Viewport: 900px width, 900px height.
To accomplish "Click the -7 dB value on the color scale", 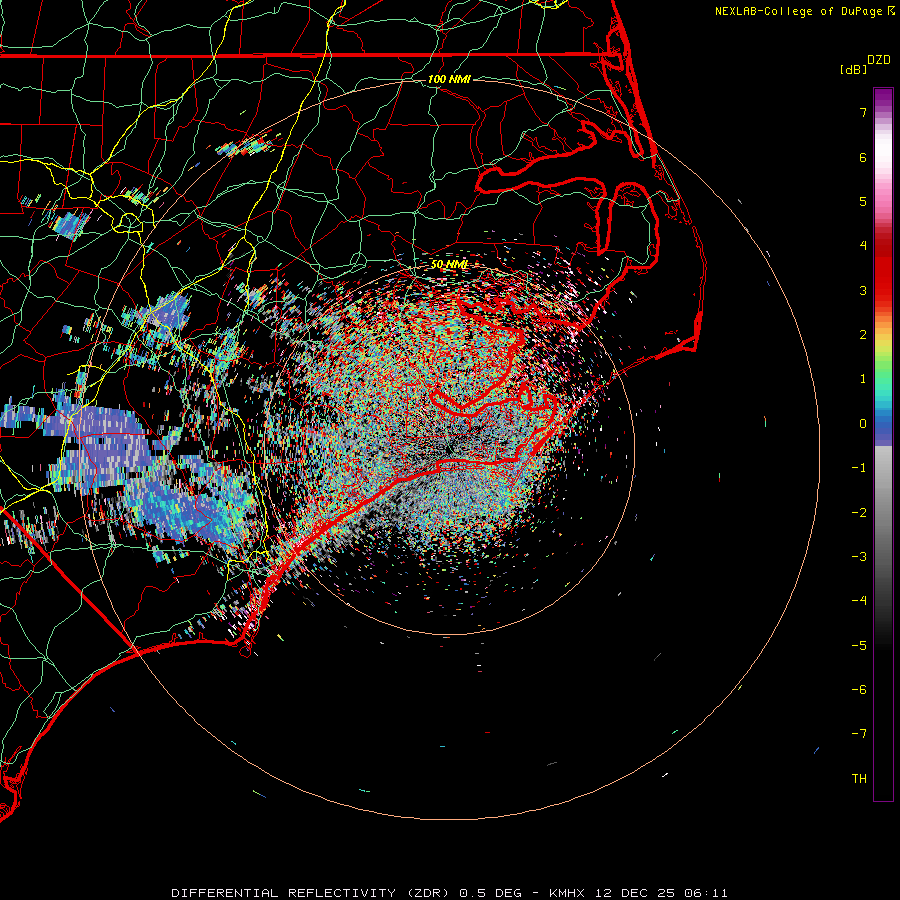I will pyautogui.click(x=859, y=734).
